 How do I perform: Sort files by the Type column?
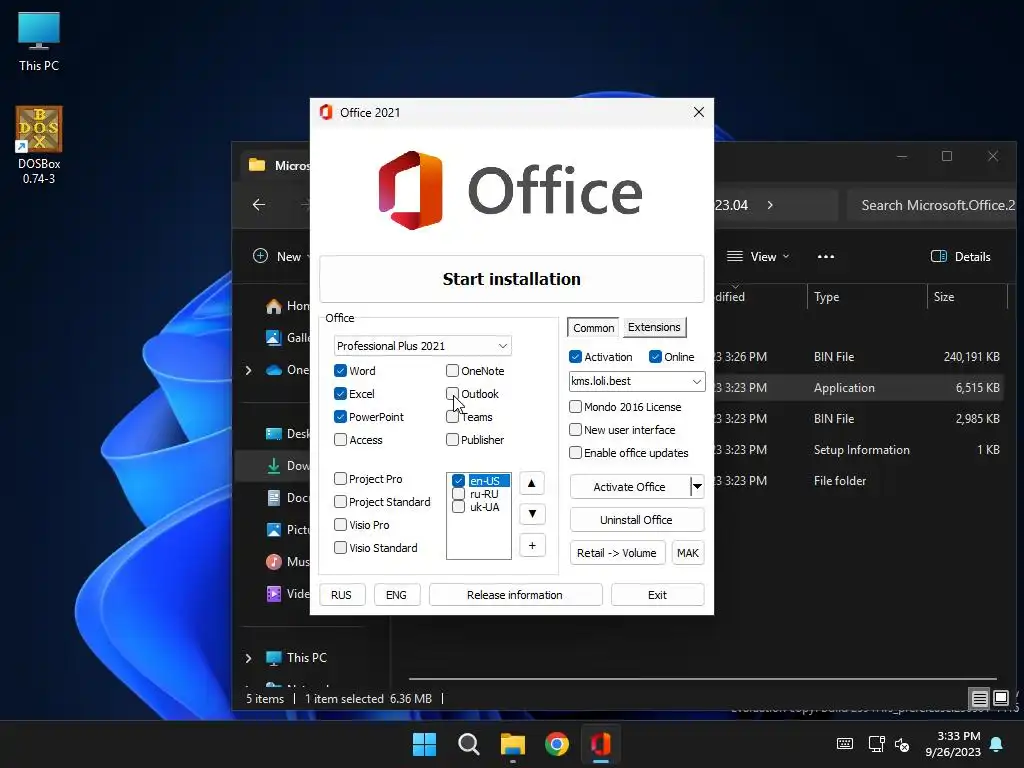click(865, 297)
